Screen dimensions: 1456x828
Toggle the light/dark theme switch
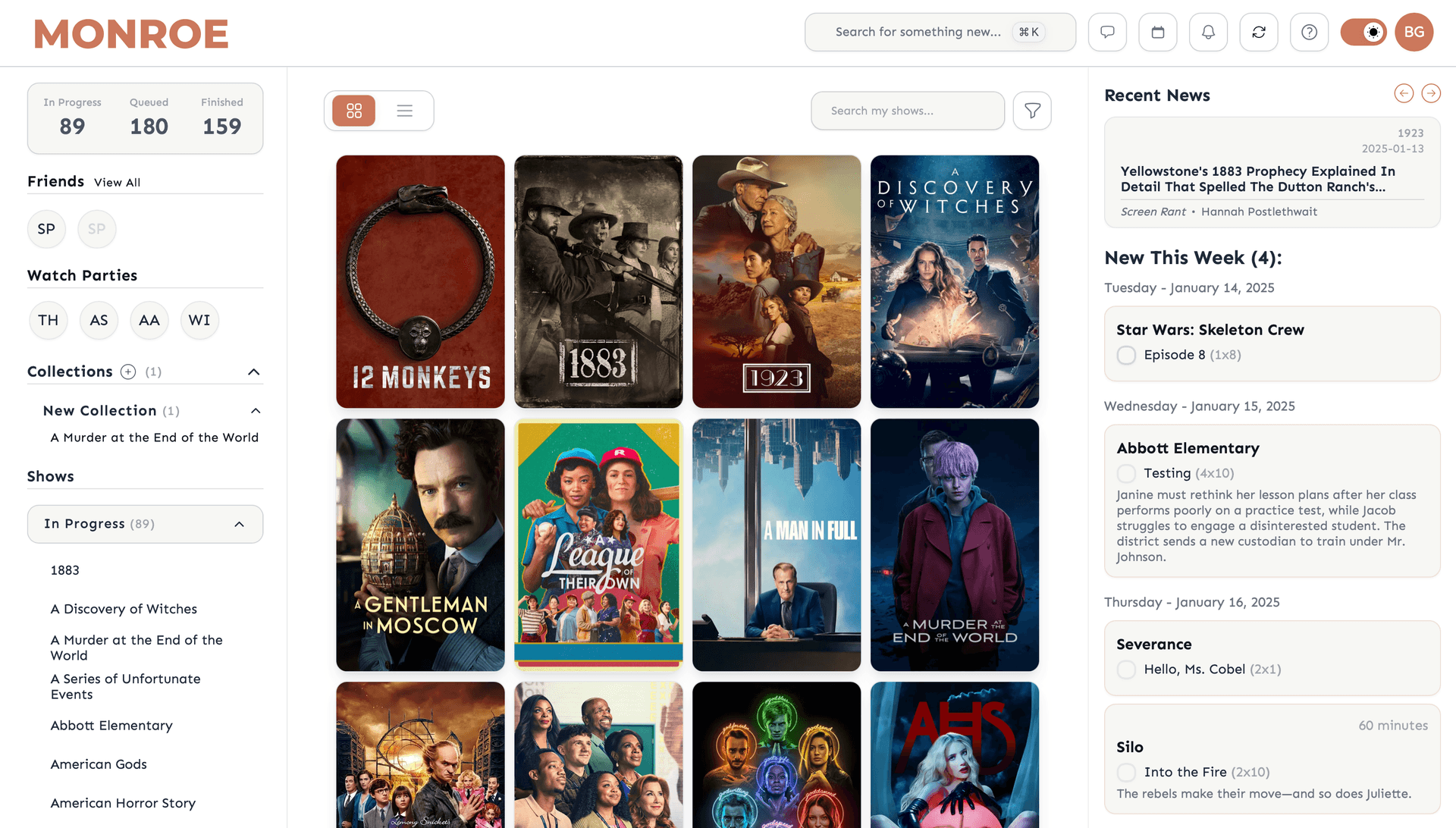point(1363,32)
